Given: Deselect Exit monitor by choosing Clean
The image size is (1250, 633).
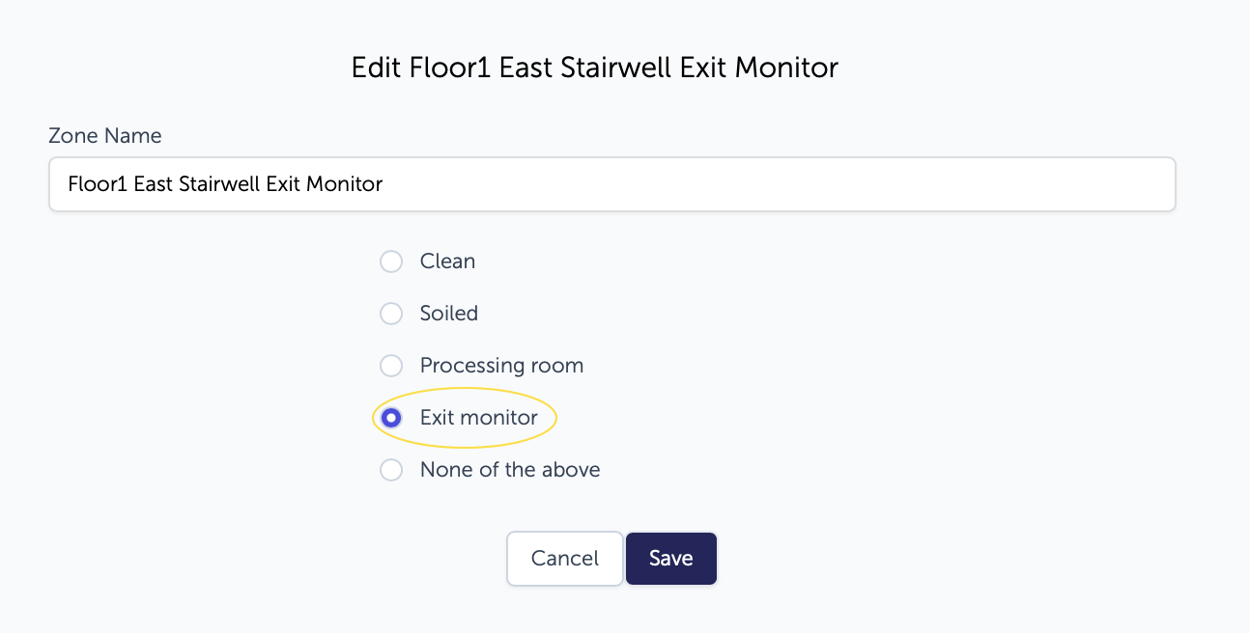Looking at the screenshot, I should (391, 261).
